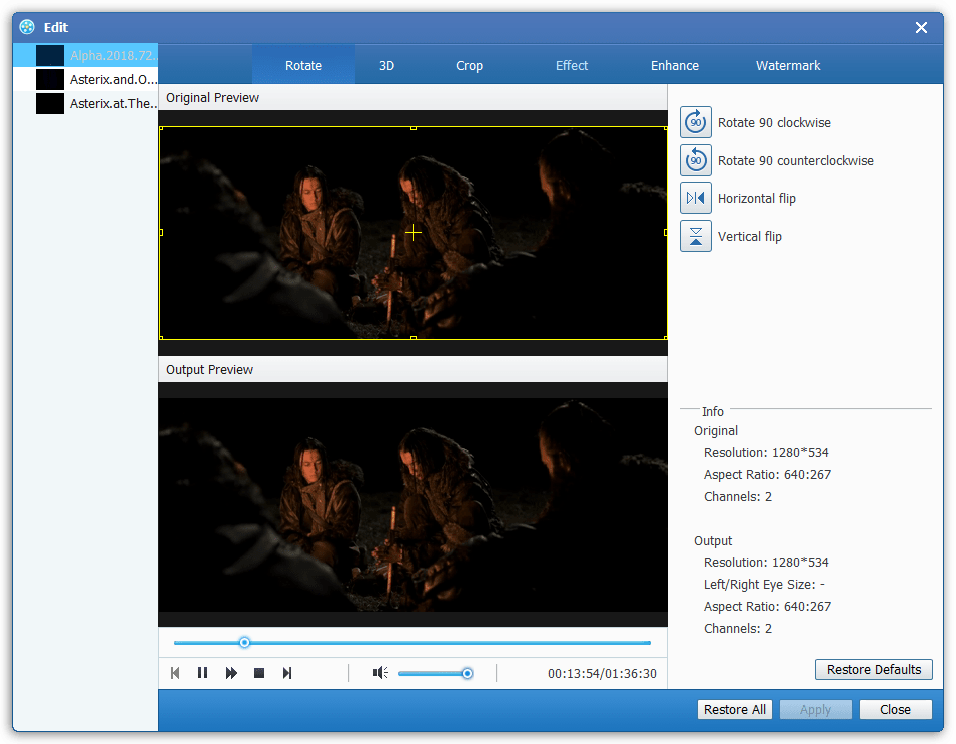The width and height of the screenshot is (956, 744).
Task: Click the Vertical flip label
Action: pyautogui.click(x=750, y=237)
